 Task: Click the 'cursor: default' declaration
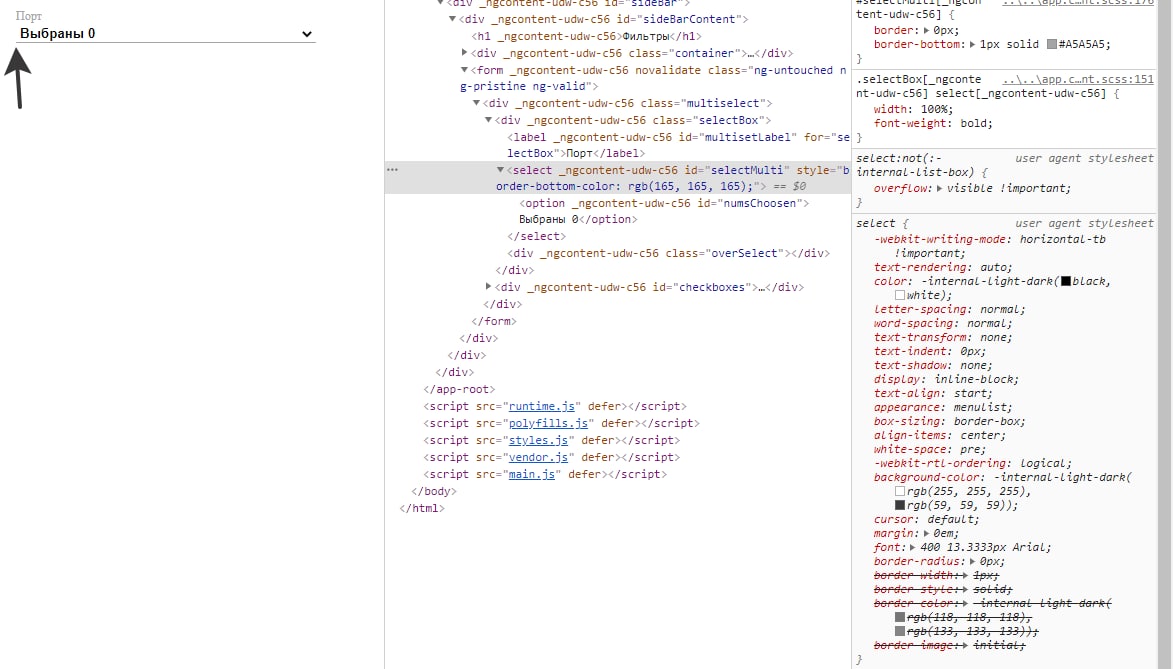(926, 519)
